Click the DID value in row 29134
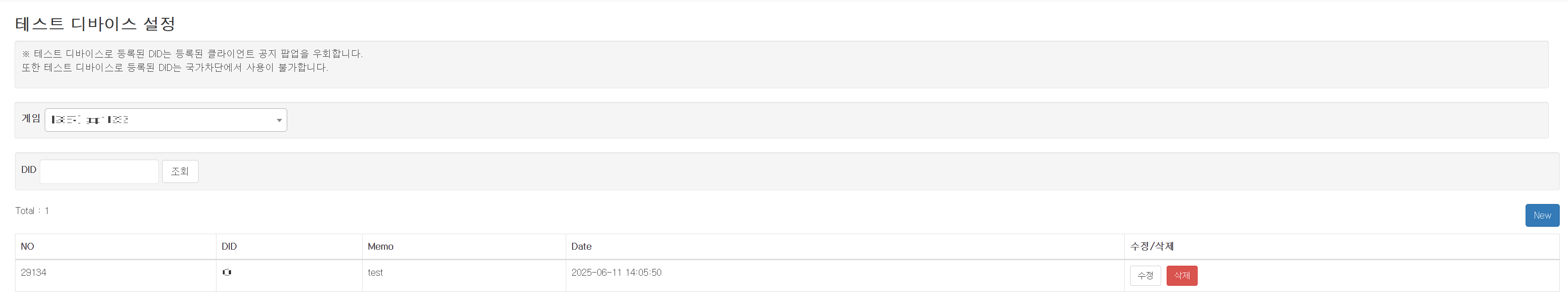 point(227,273)
